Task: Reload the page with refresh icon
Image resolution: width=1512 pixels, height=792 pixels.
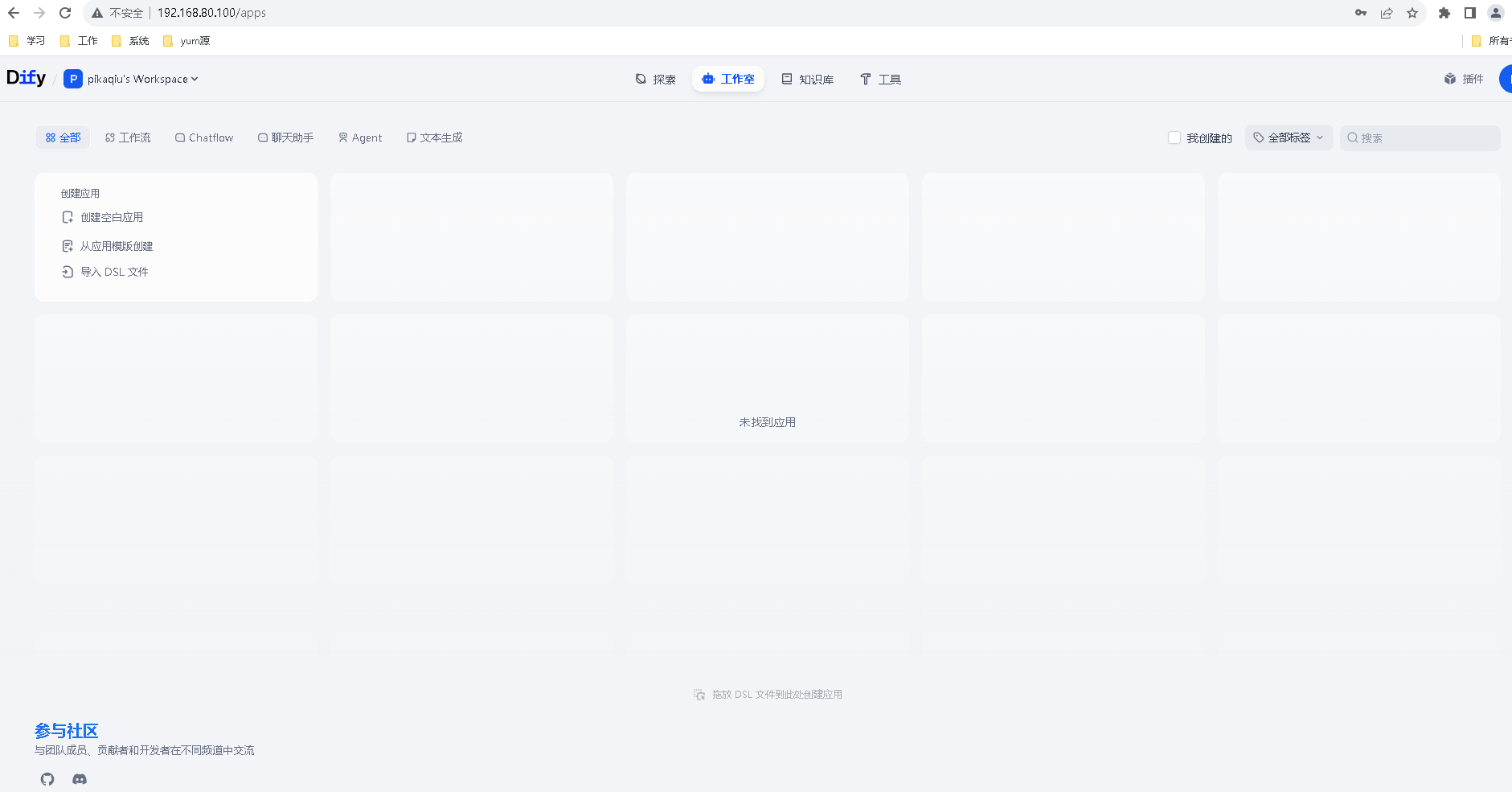Action: pos(66,13)
